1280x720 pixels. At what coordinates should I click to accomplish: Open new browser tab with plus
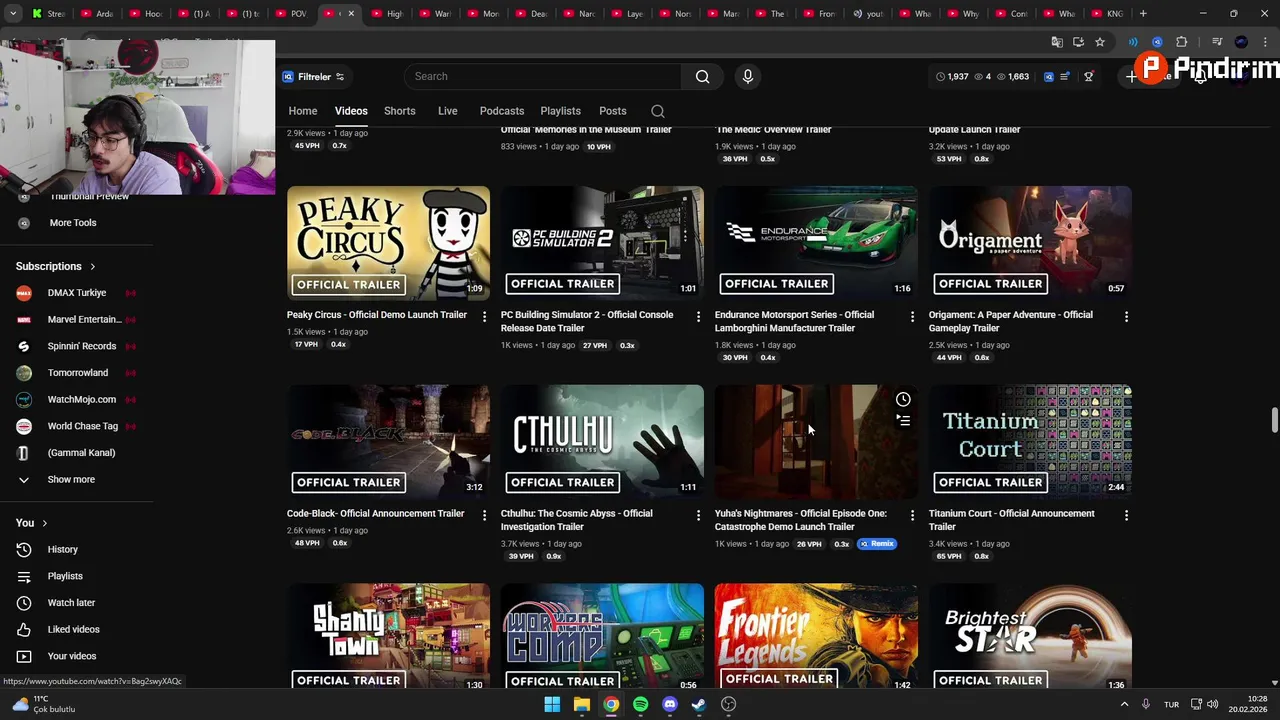[x=1143, y=14]
